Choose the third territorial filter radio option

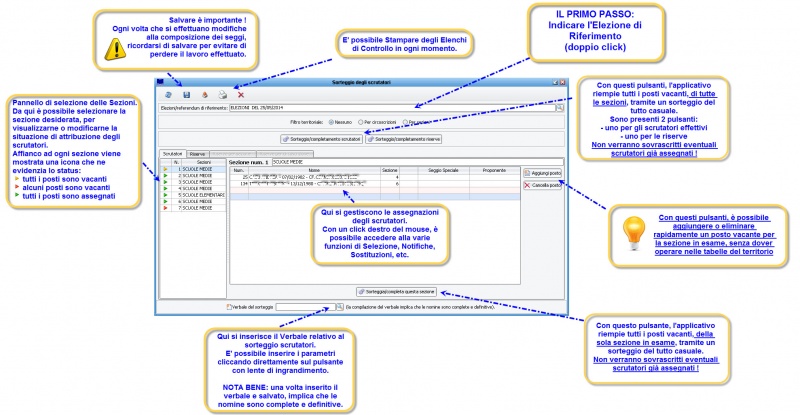(405, 123)
